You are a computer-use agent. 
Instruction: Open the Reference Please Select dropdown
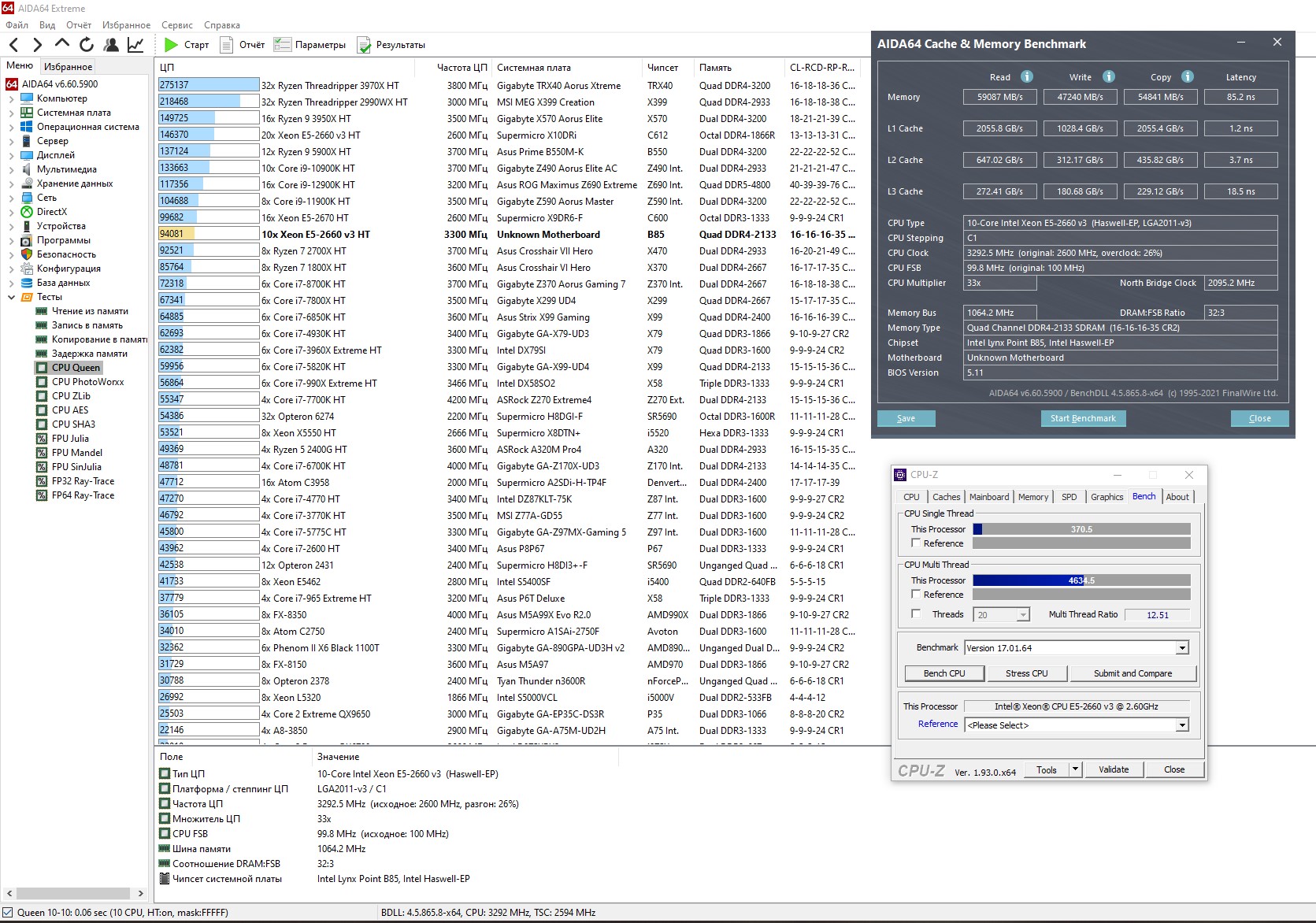(1182, 725)
